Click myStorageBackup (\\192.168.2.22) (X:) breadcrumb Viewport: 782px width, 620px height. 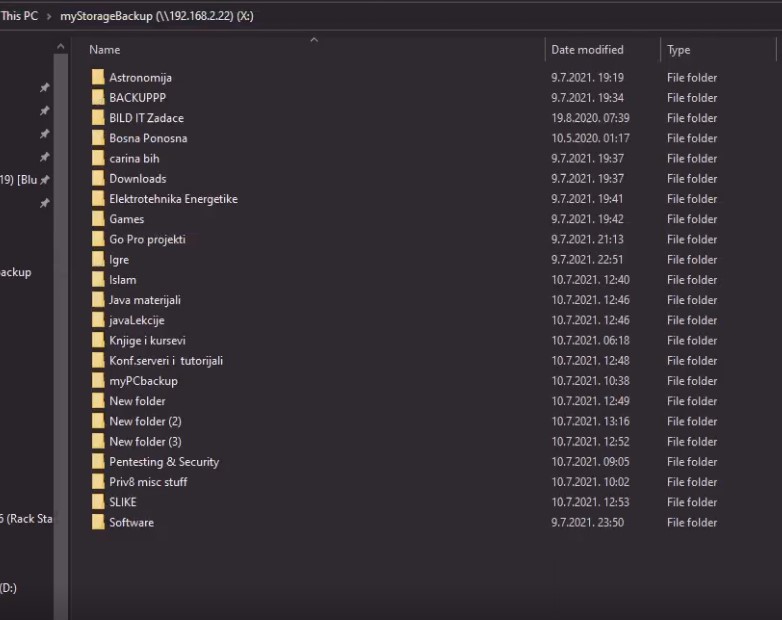(x=157, y=16)
